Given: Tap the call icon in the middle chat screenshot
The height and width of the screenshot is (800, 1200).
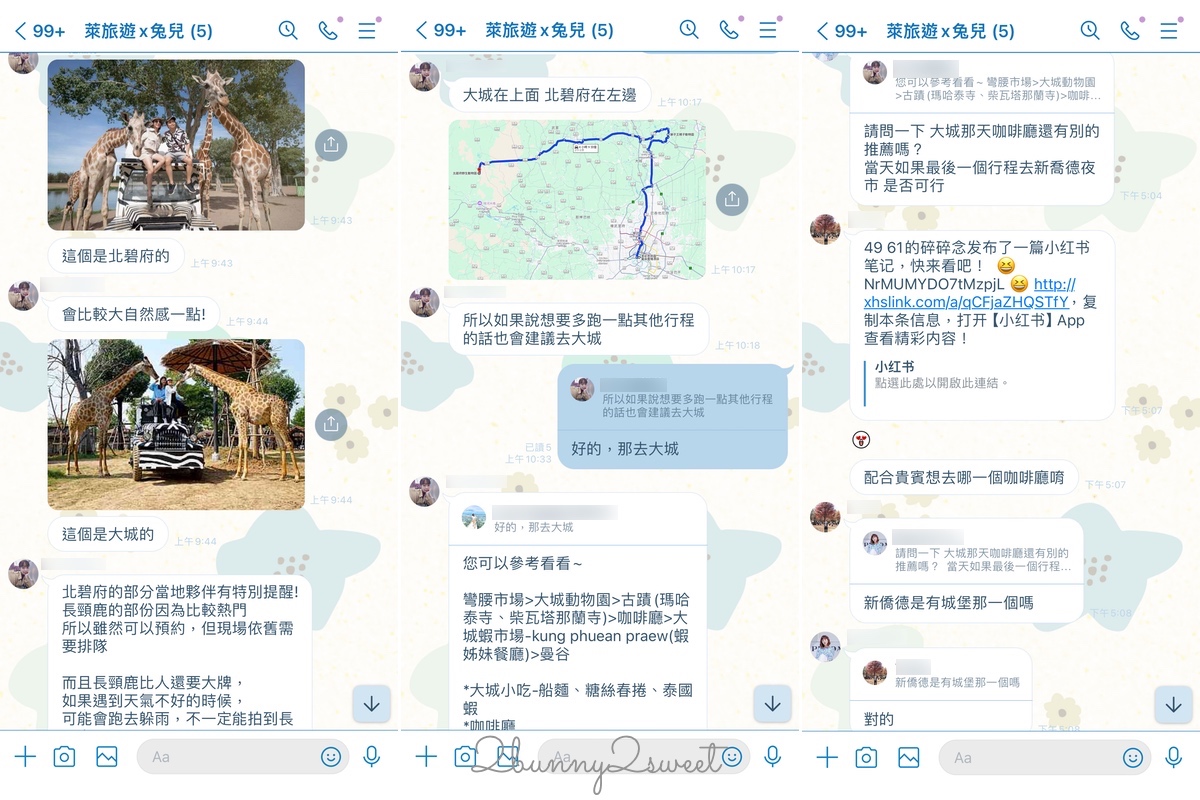Looking at the screenshot, I should [x=729, y=30].
